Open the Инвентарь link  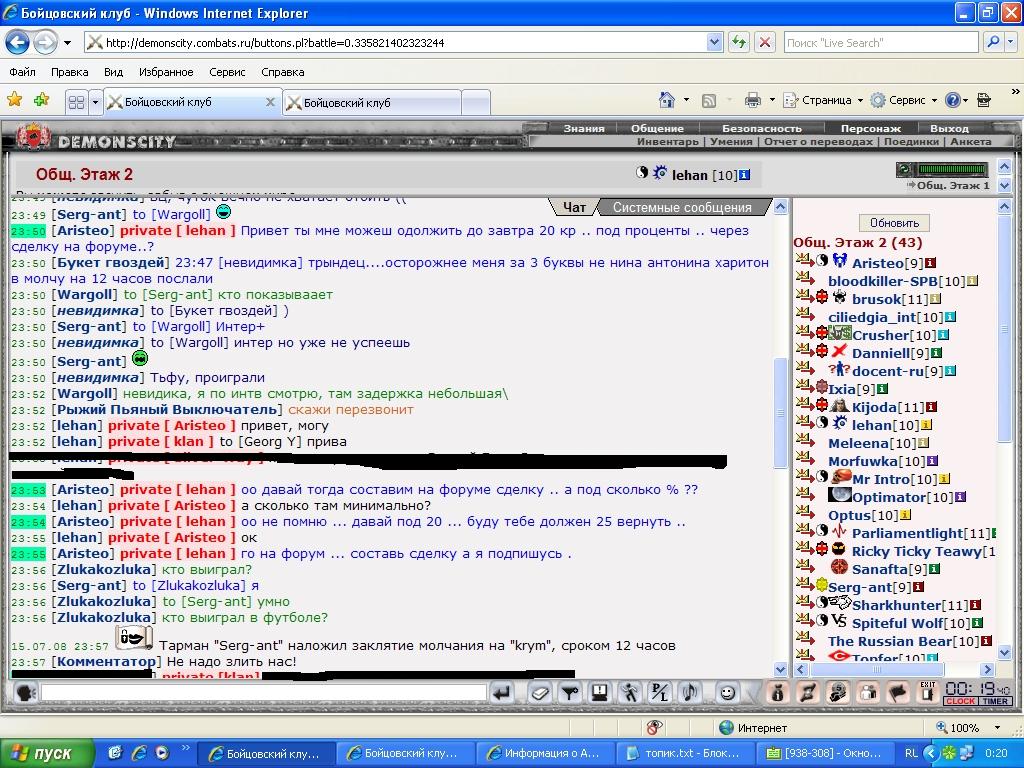pyautogui.click(x=667, y=141)
